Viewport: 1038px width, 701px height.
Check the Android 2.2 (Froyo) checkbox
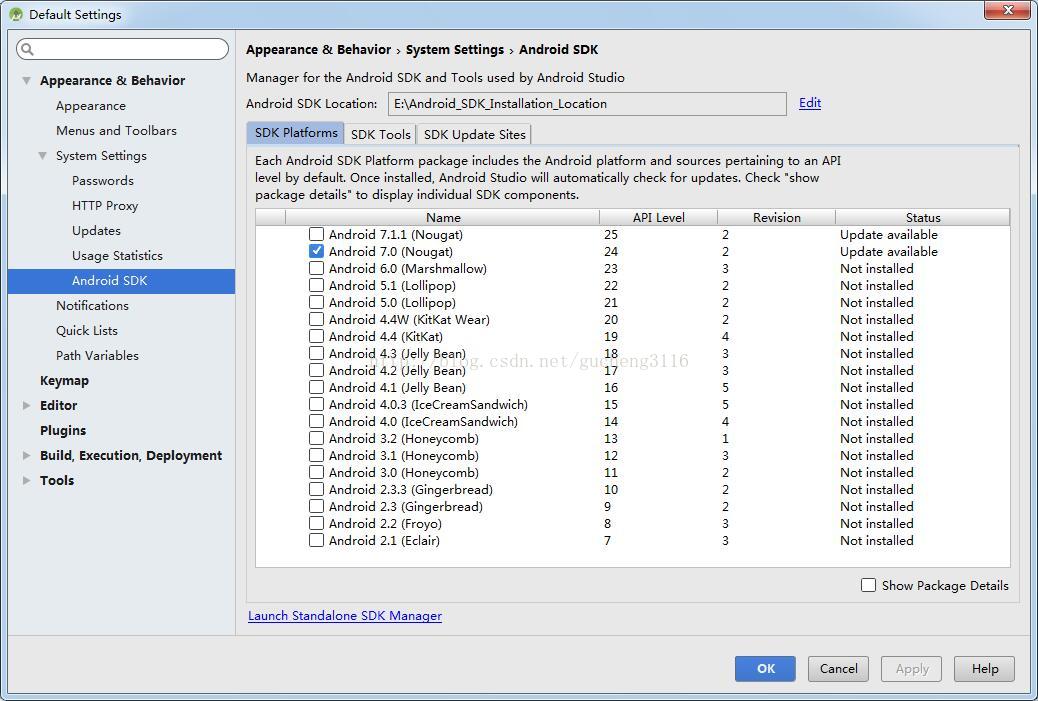tap(316, 523)
